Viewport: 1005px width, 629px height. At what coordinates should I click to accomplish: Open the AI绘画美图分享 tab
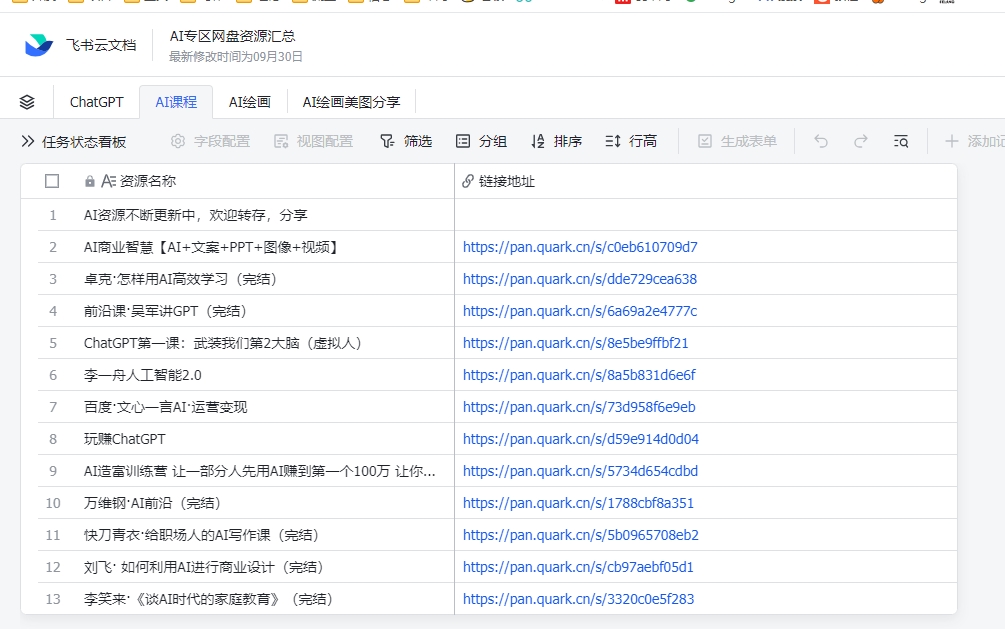(x=351, y=102)
